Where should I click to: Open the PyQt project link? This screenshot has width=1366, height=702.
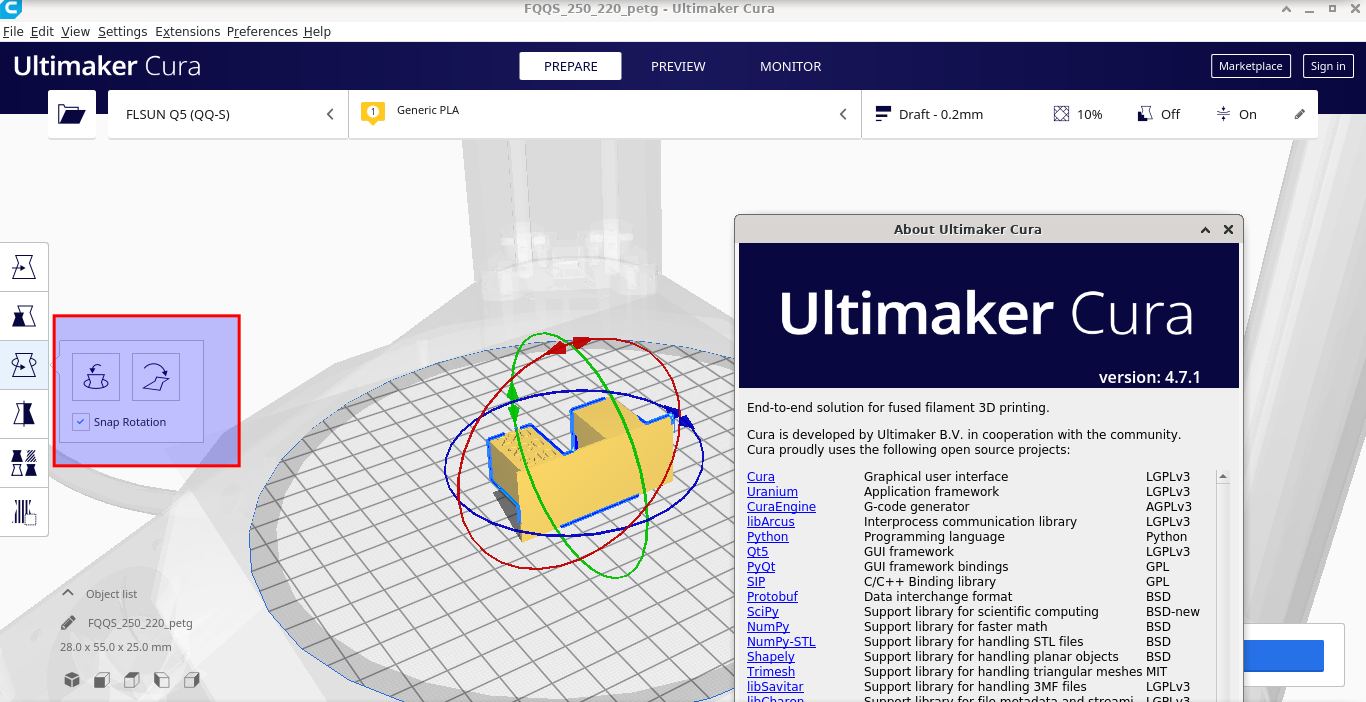761,567
